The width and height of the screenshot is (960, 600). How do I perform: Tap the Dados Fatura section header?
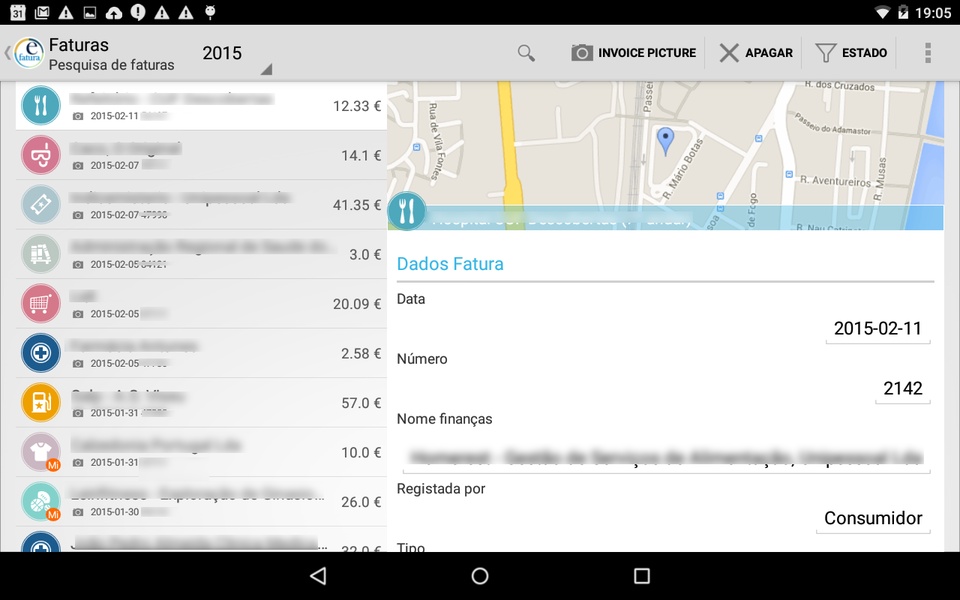[x=450, y=264]
